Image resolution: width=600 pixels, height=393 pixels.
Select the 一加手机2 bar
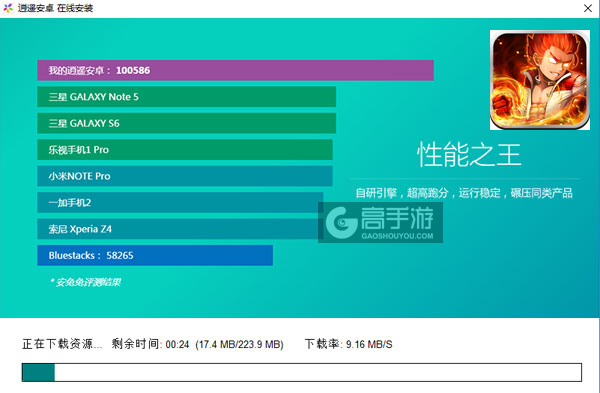pyautogui.click(x=180, y=202)
